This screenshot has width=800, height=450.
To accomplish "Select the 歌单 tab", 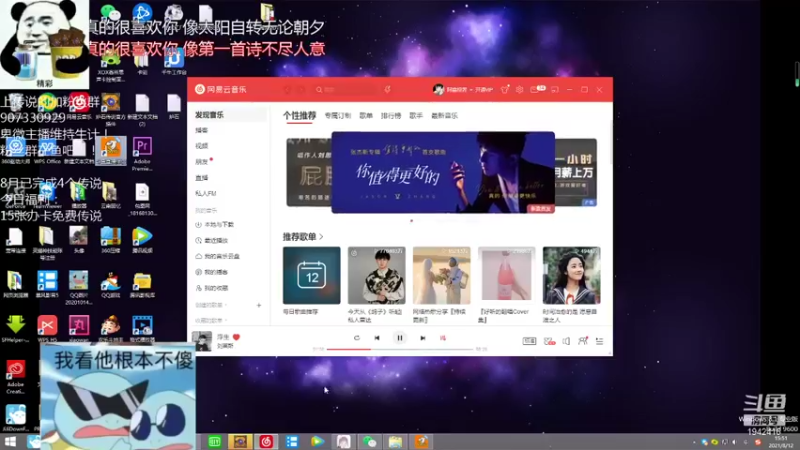I will pos(366,116).
